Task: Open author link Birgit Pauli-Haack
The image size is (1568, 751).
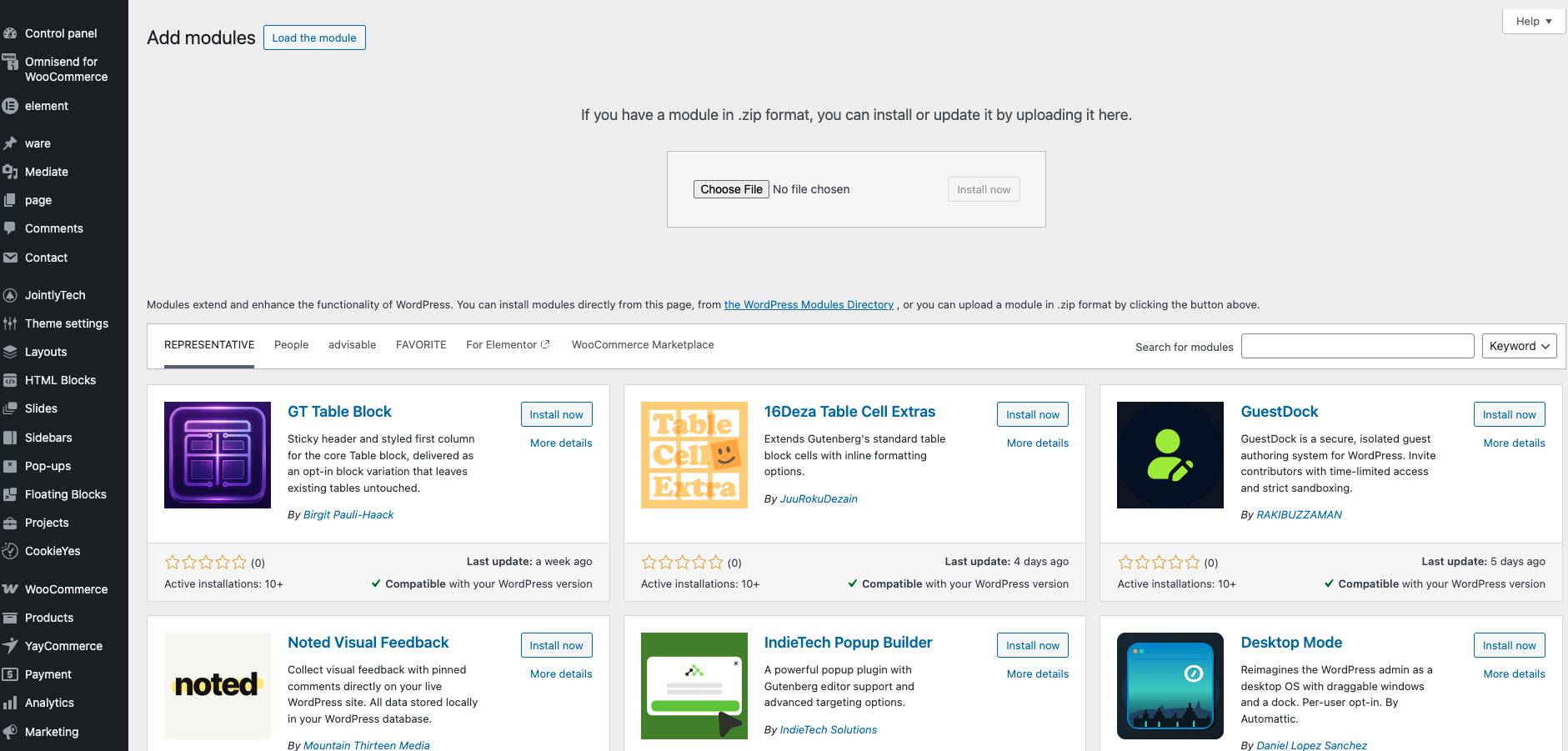Action: click(348, 515)
